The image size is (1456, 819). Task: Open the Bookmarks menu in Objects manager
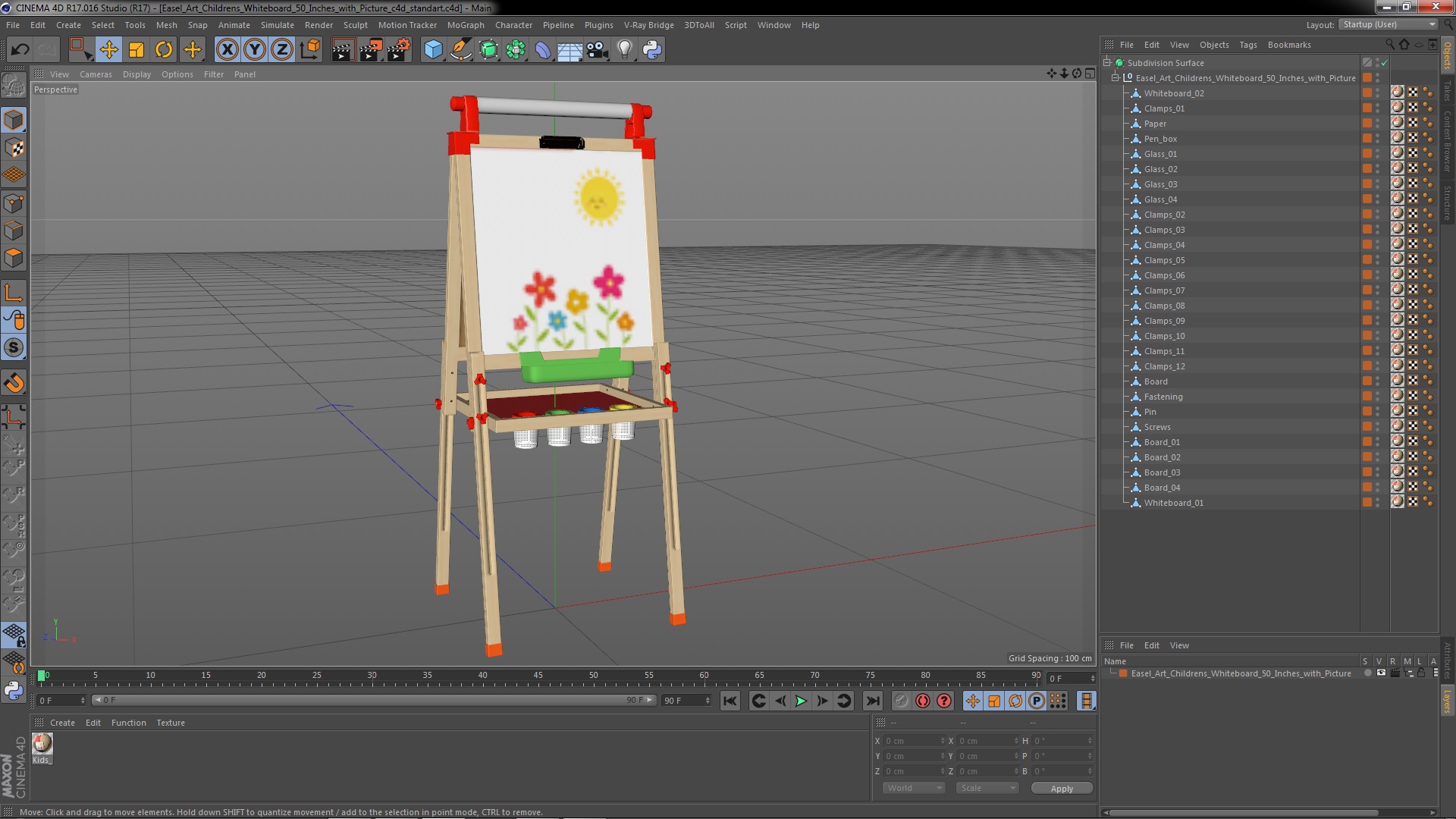point(1289,45)
